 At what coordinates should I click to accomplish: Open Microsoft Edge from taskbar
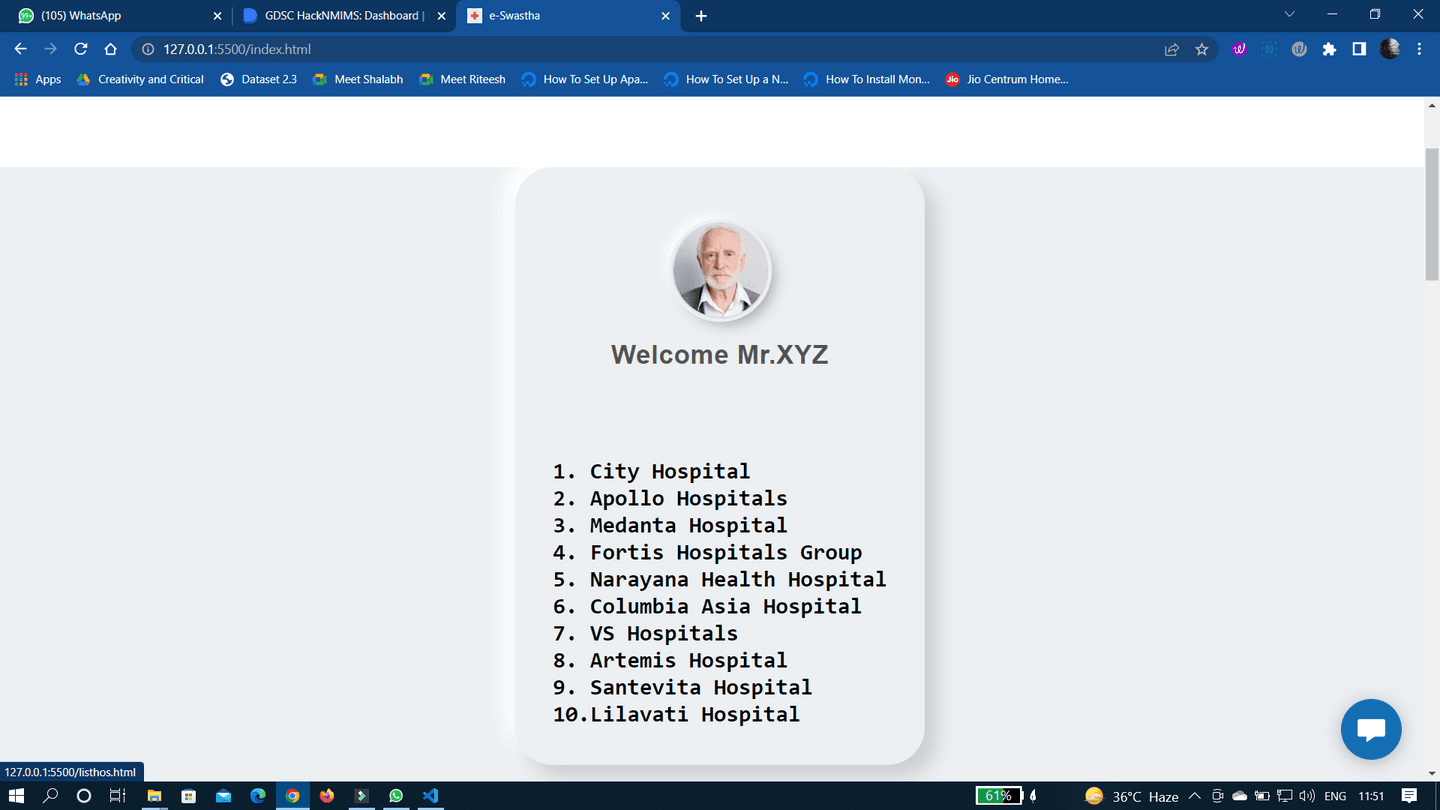(x=258, y=796)
